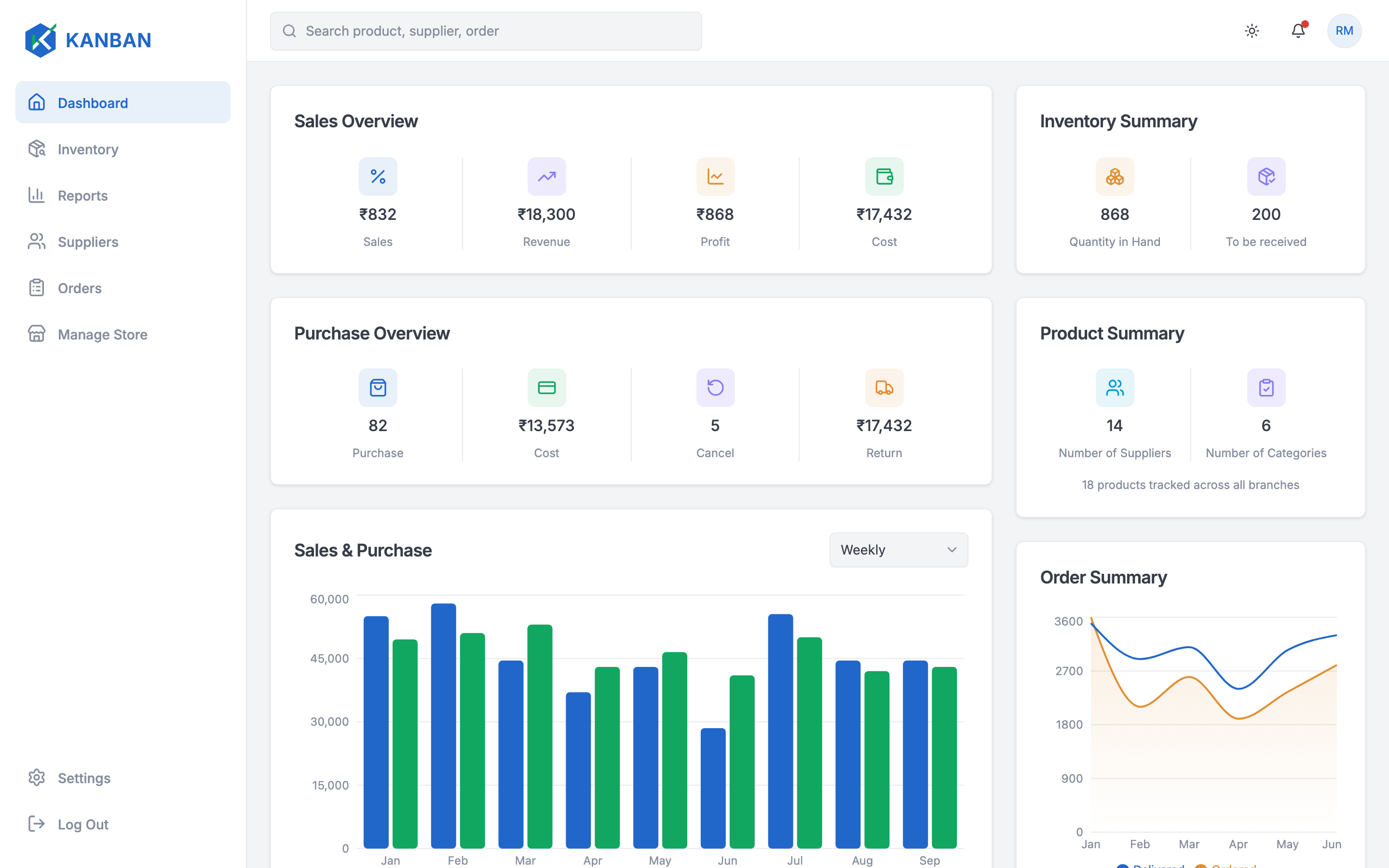Open the Orders menu item
This screenshot has height=868, width=1389.
[123, 287]
